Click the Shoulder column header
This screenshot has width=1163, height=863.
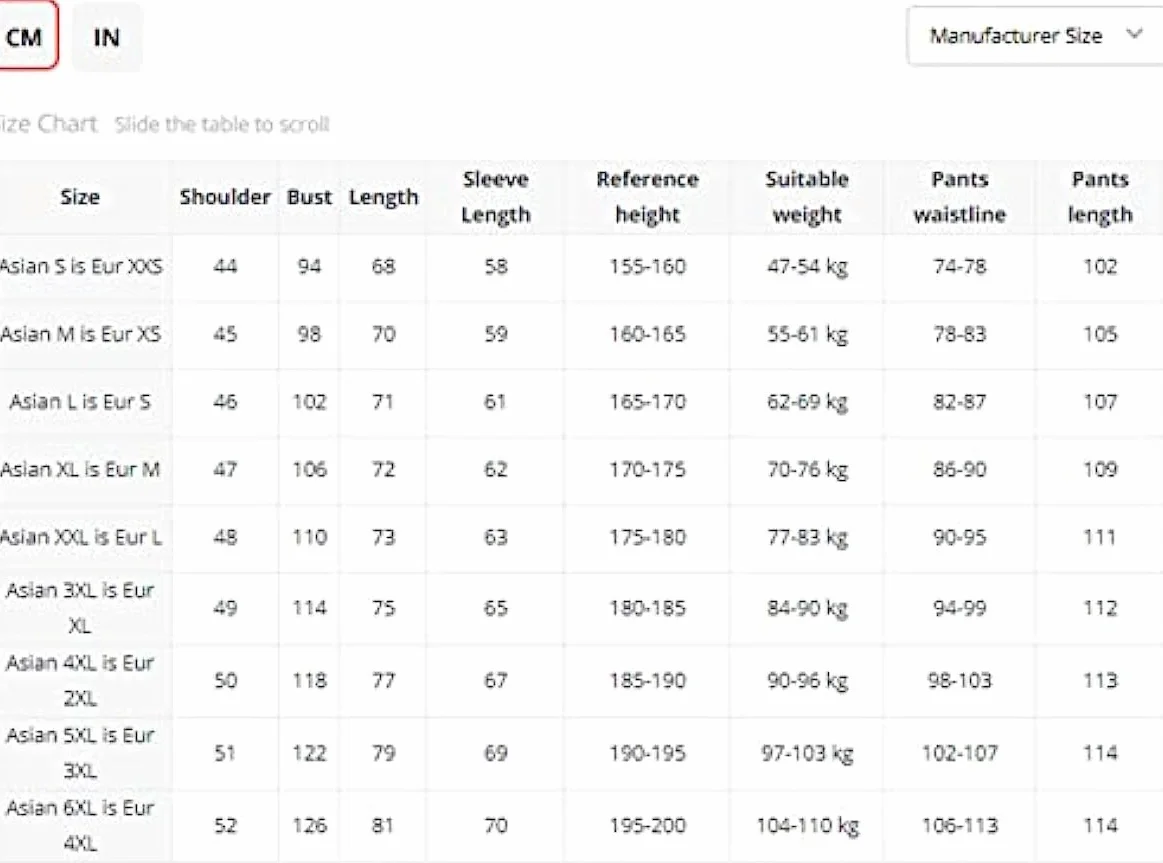[225, 197]
